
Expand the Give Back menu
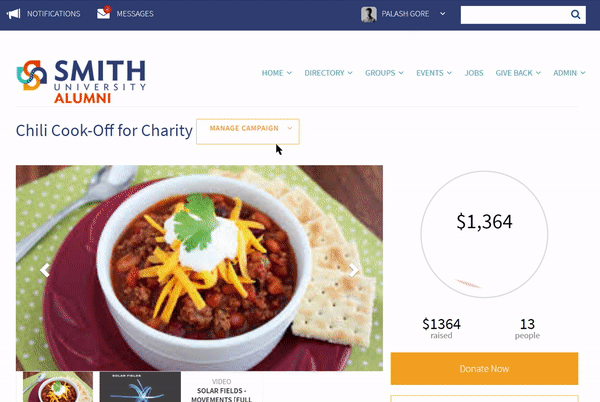[518, 73]
